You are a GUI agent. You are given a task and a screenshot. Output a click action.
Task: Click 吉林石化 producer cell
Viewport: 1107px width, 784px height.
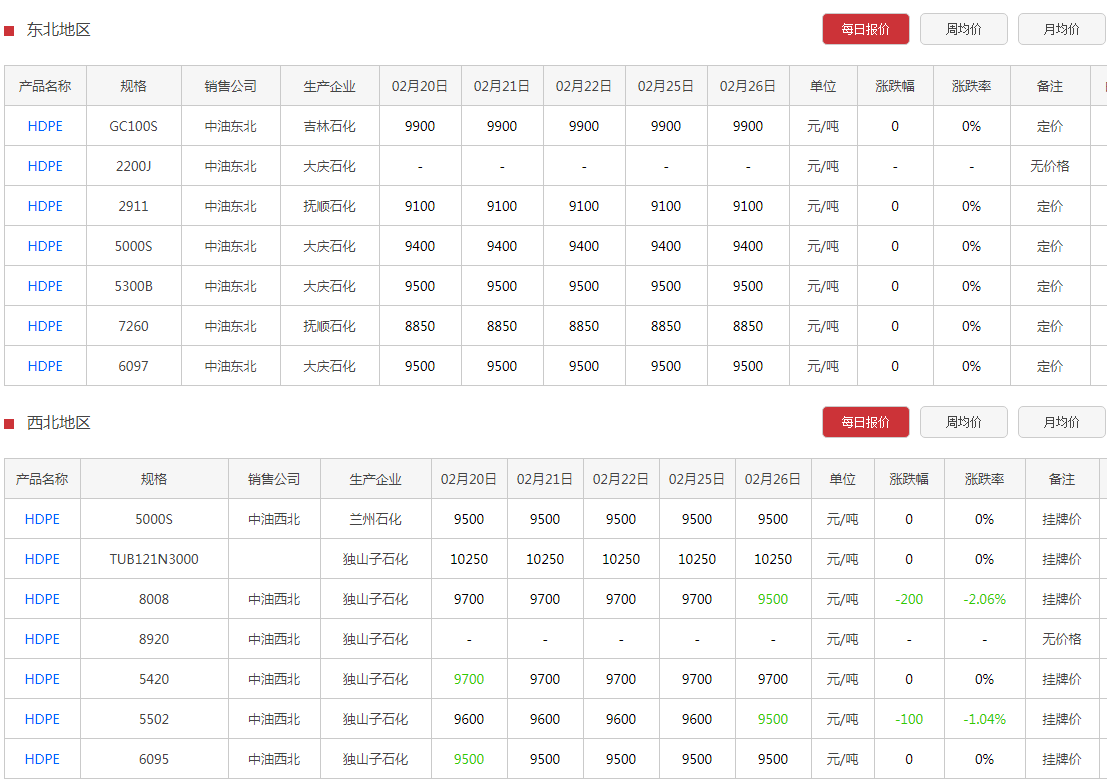[x=330, y=126]
